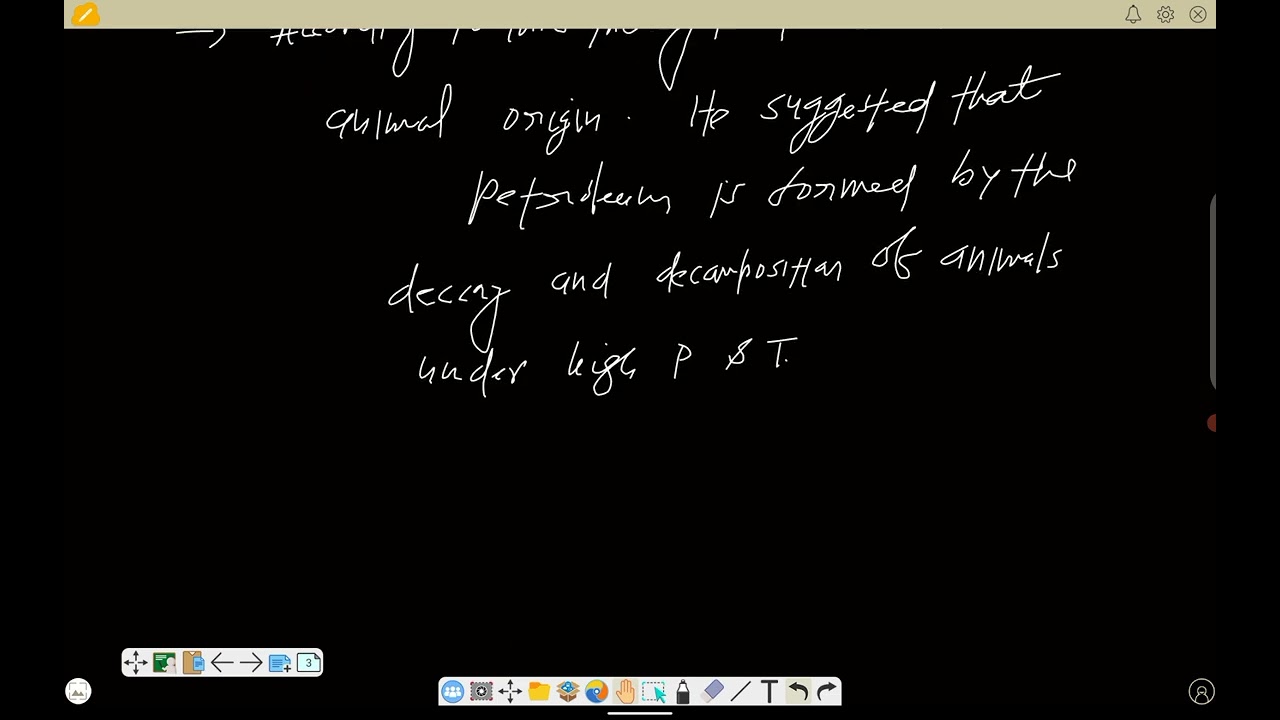Open the user profile icon at the lower right

pos(1201,691)
